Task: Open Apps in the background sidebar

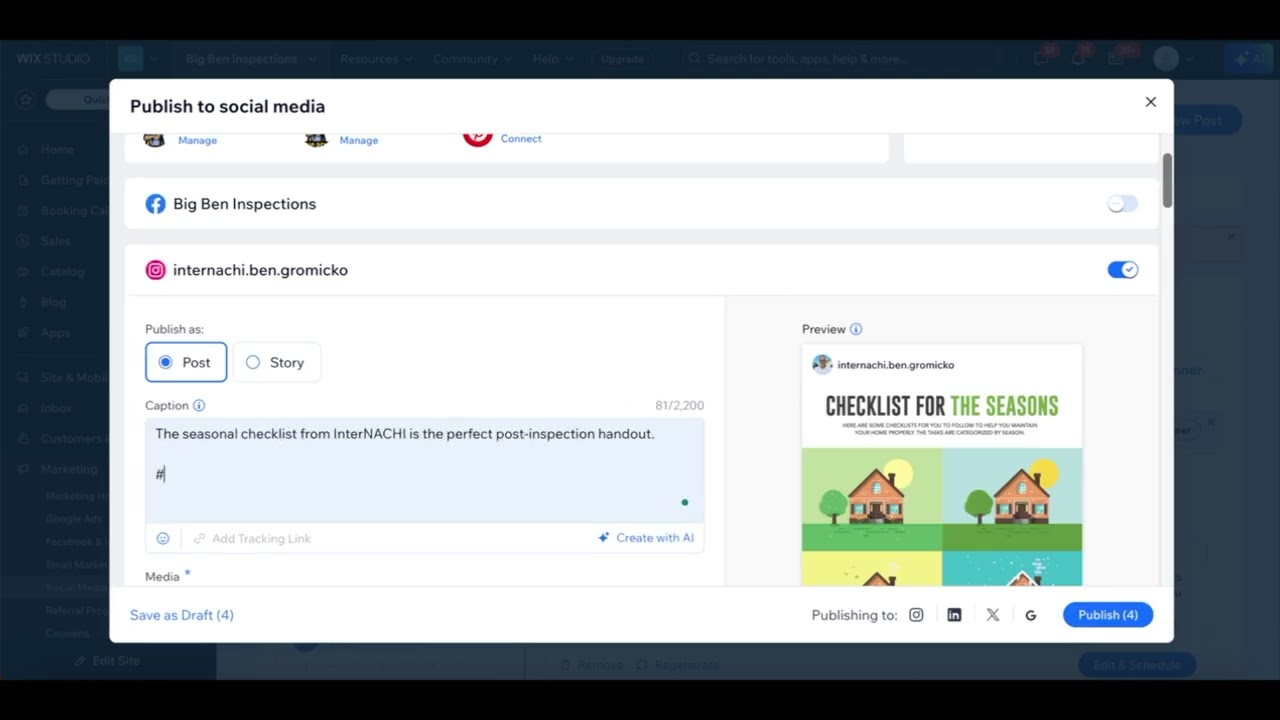Action: (x=55, y=333)
